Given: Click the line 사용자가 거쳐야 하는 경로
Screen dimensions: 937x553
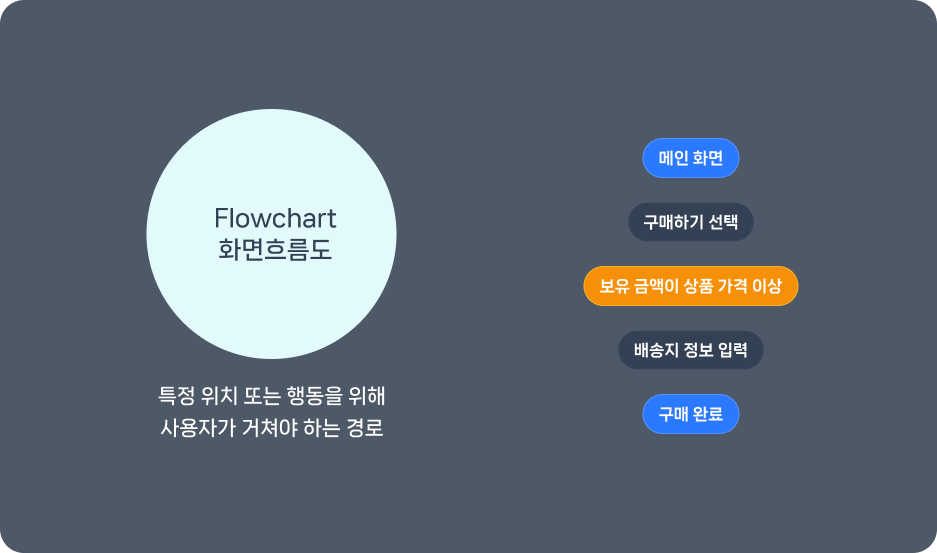Looking at the screenshot, I should pos(272,427).
